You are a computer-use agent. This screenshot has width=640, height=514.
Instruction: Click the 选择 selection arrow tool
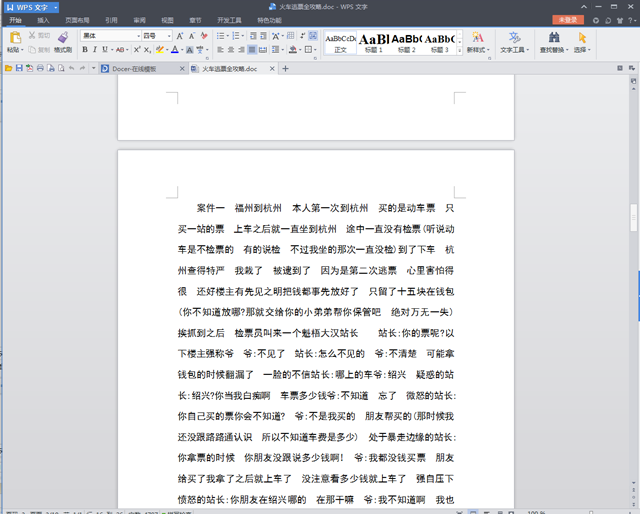[582, 42]
